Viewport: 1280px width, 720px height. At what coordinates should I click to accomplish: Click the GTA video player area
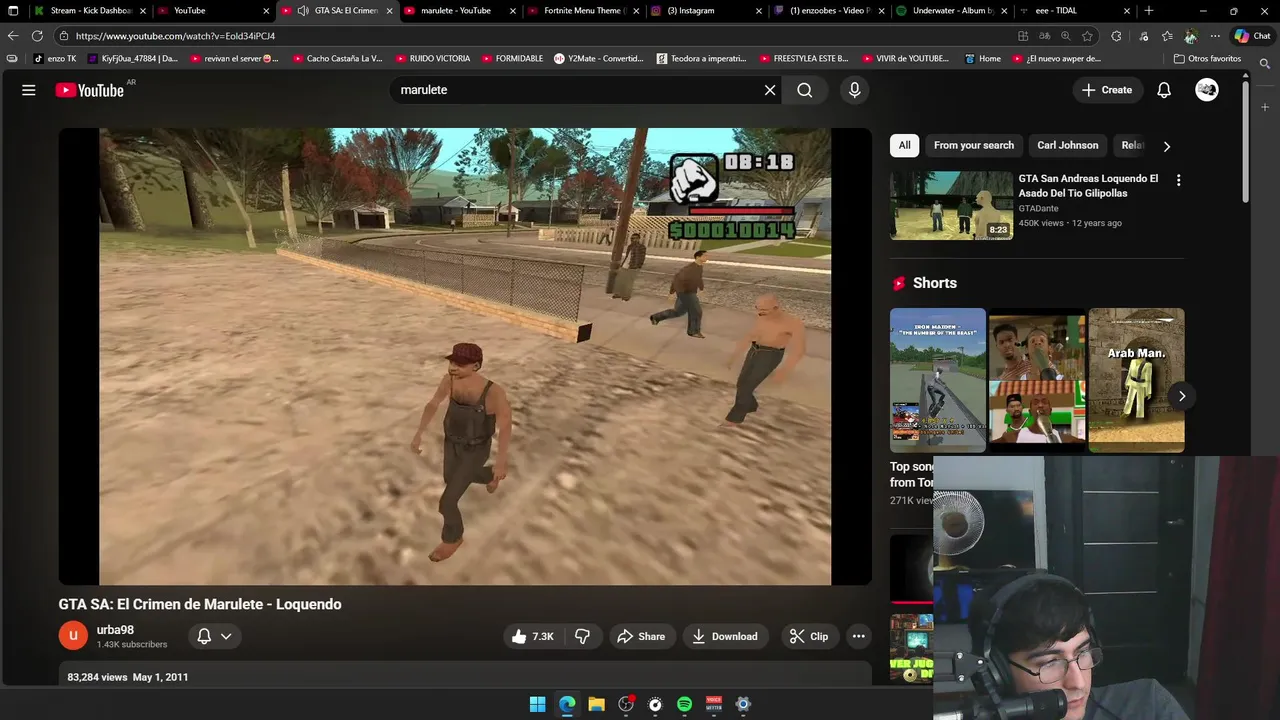[x=465, y=356]
